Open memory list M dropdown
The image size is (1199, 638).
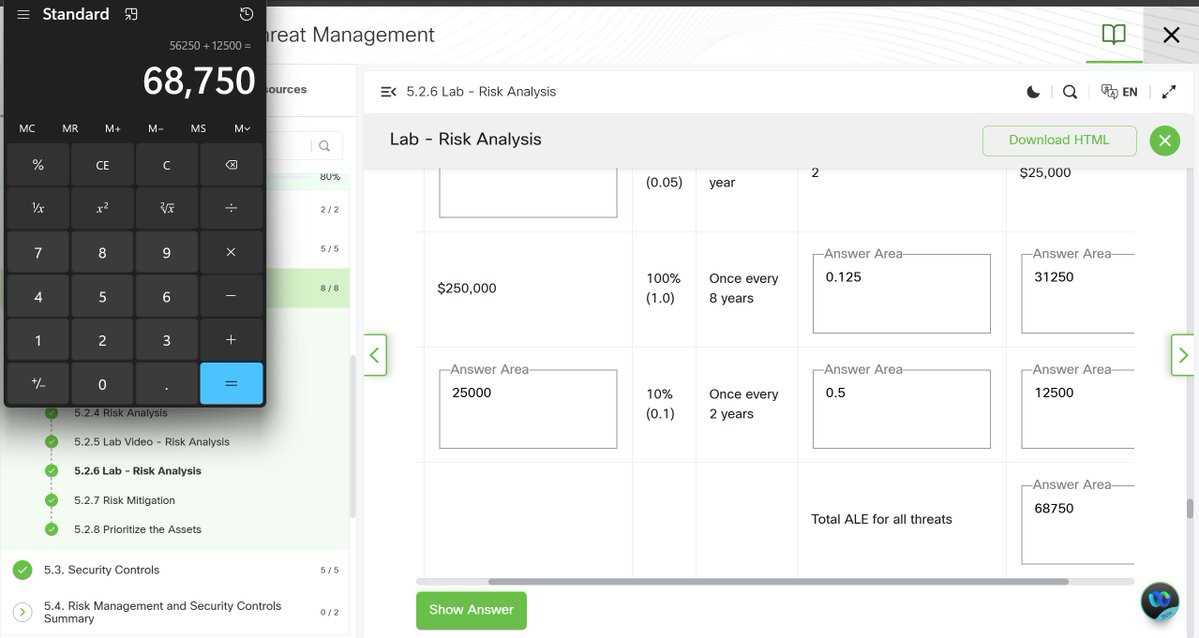pyautogui.click(x=242, y=129)
